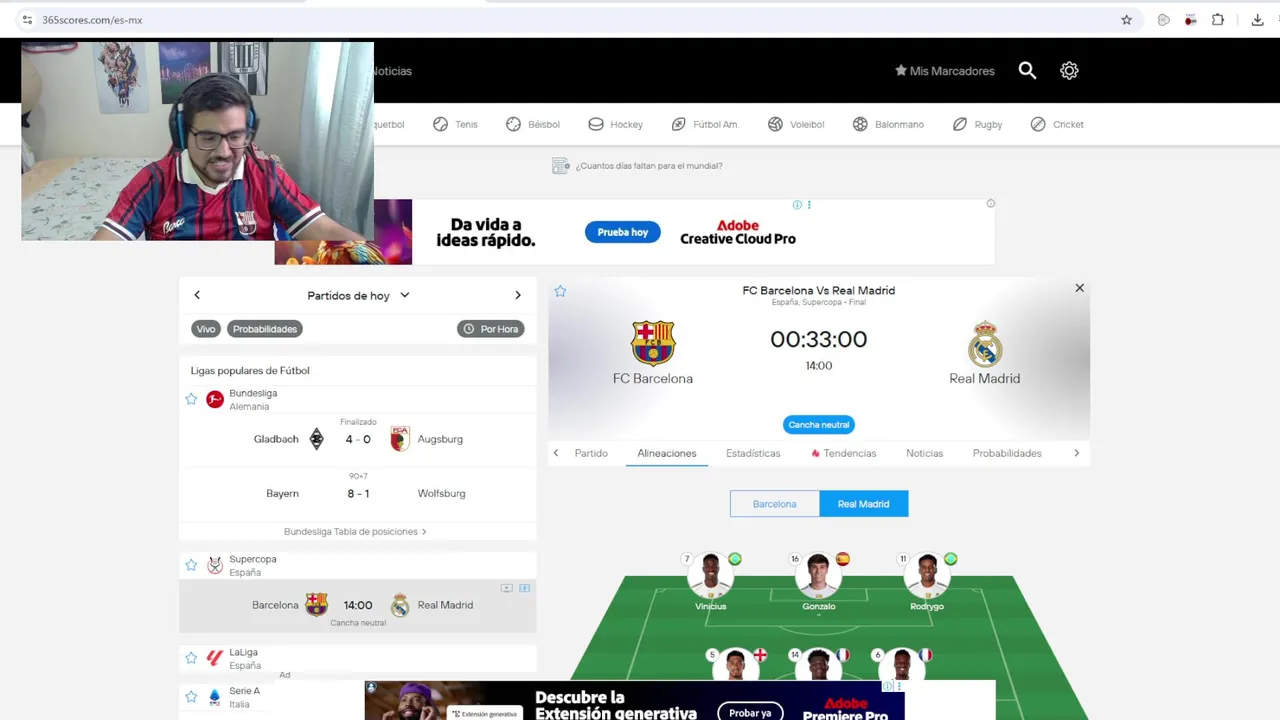Favorite the Supercopa league star
Image resolution: width=1280 pixels, height=720 pixels.
191,565
